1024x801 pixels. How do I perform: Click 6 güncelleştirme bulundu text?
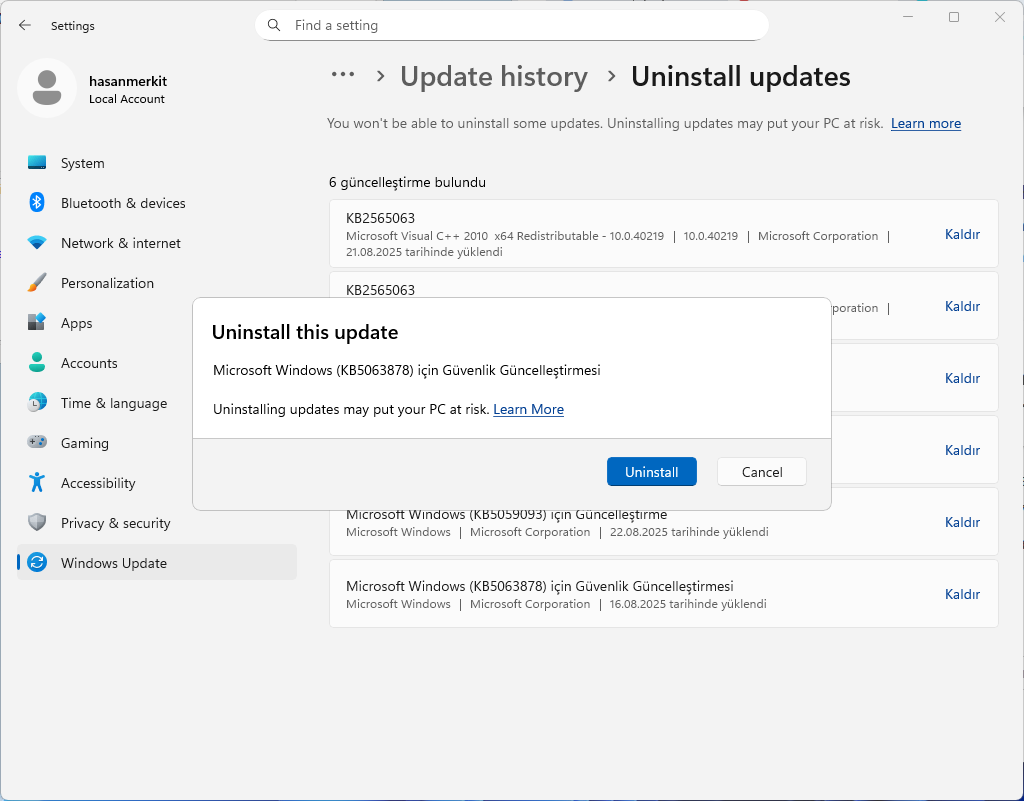pyautogui.click(x=408, y=182)
